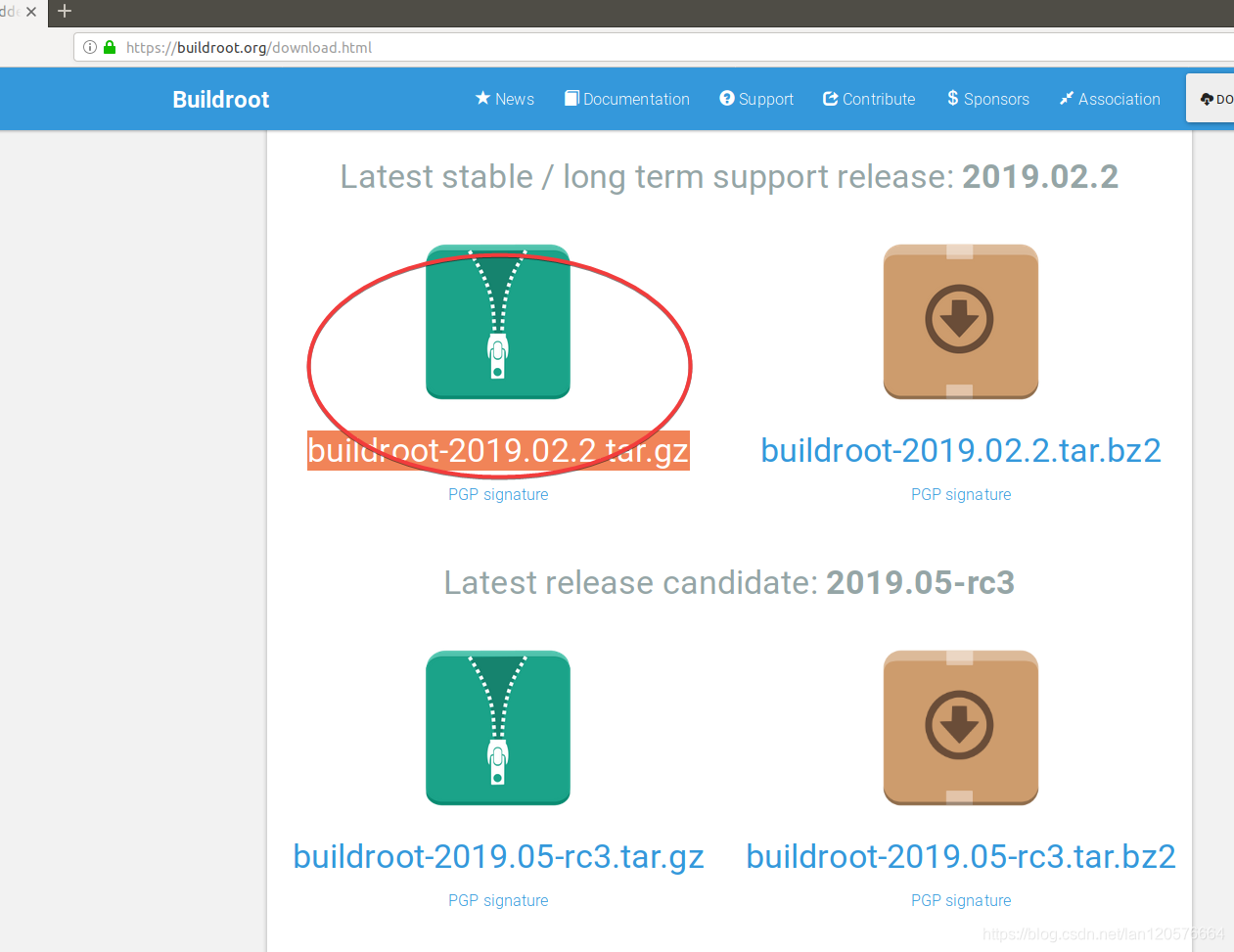Click the brown package icon for 2019.05-rc3
Screen dimensions: 1234x952
point(960,728)
